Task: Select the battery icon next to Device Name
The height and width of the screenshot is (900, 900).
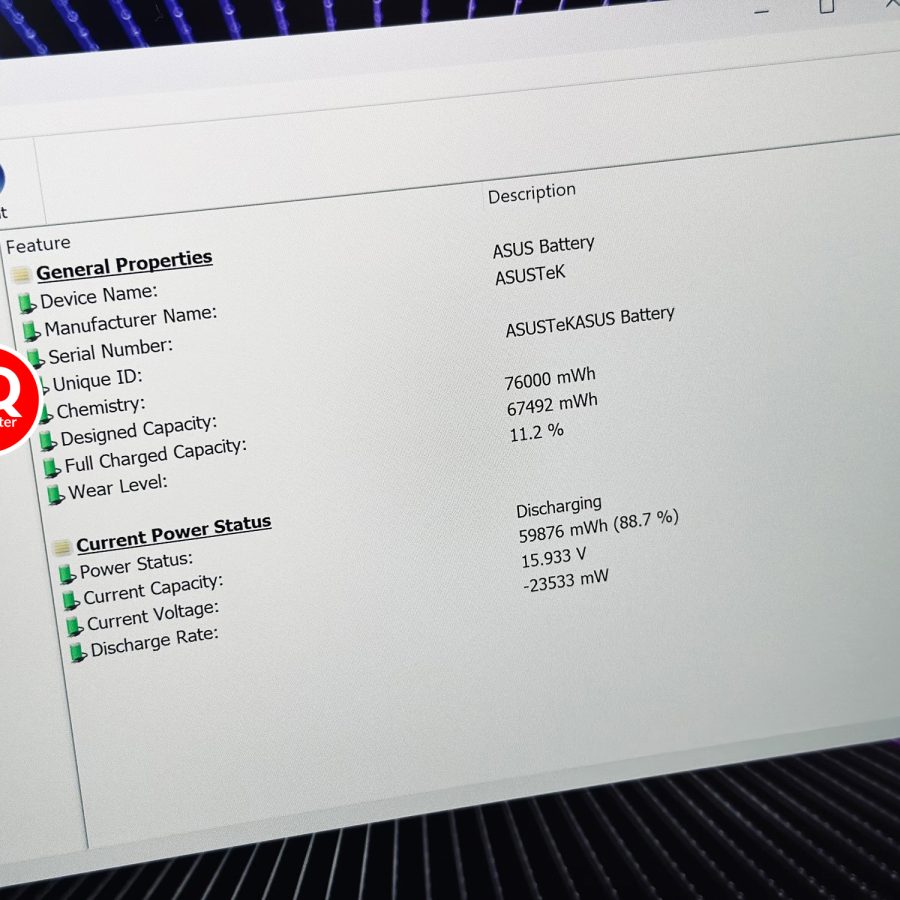Action: [x=26, y=302]
